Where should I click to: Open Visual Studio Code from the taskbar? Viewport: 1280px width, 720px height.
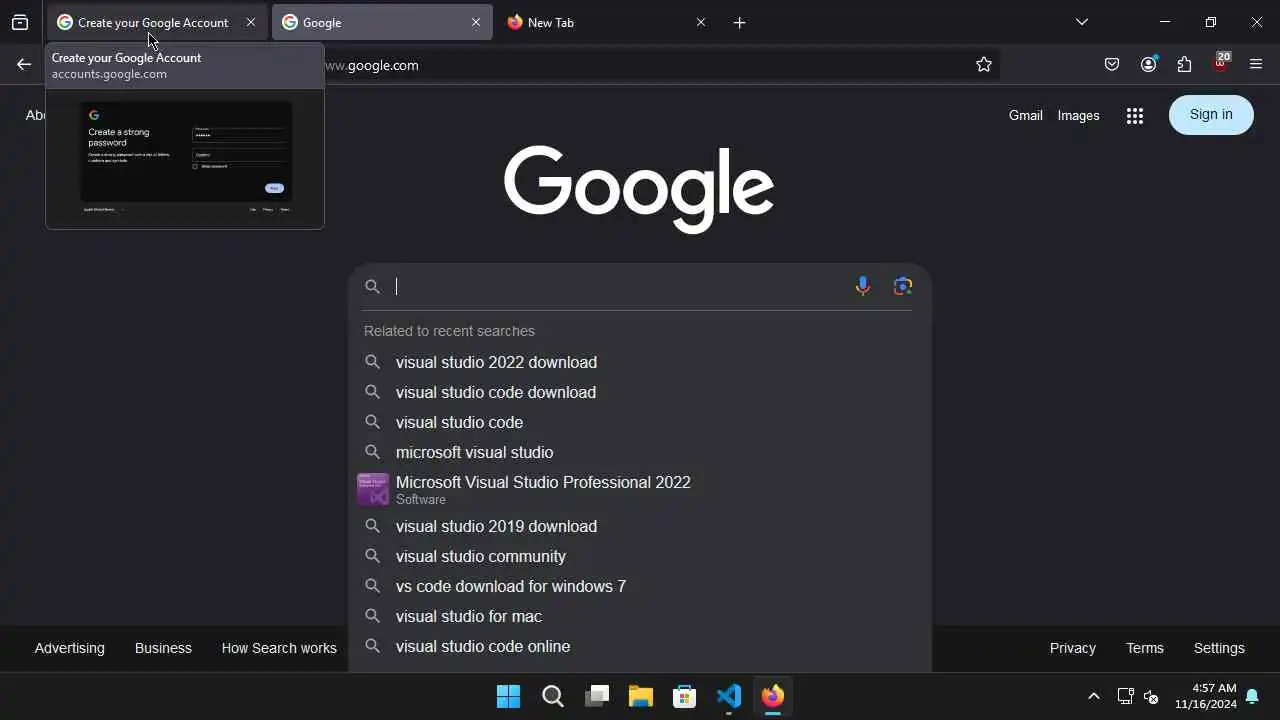(729, 696)
